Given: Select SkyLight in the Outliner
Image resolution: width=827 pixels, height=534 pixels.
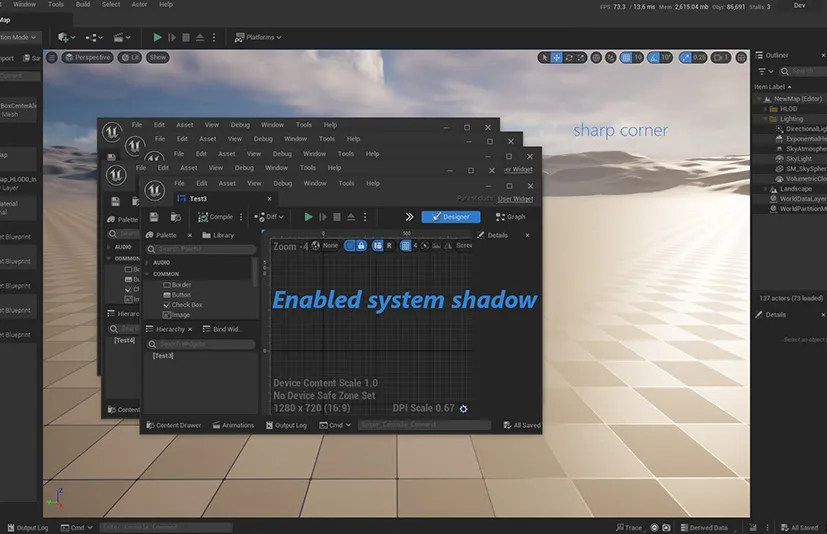Looking at the screenshot, I should (x=799, y=159).
